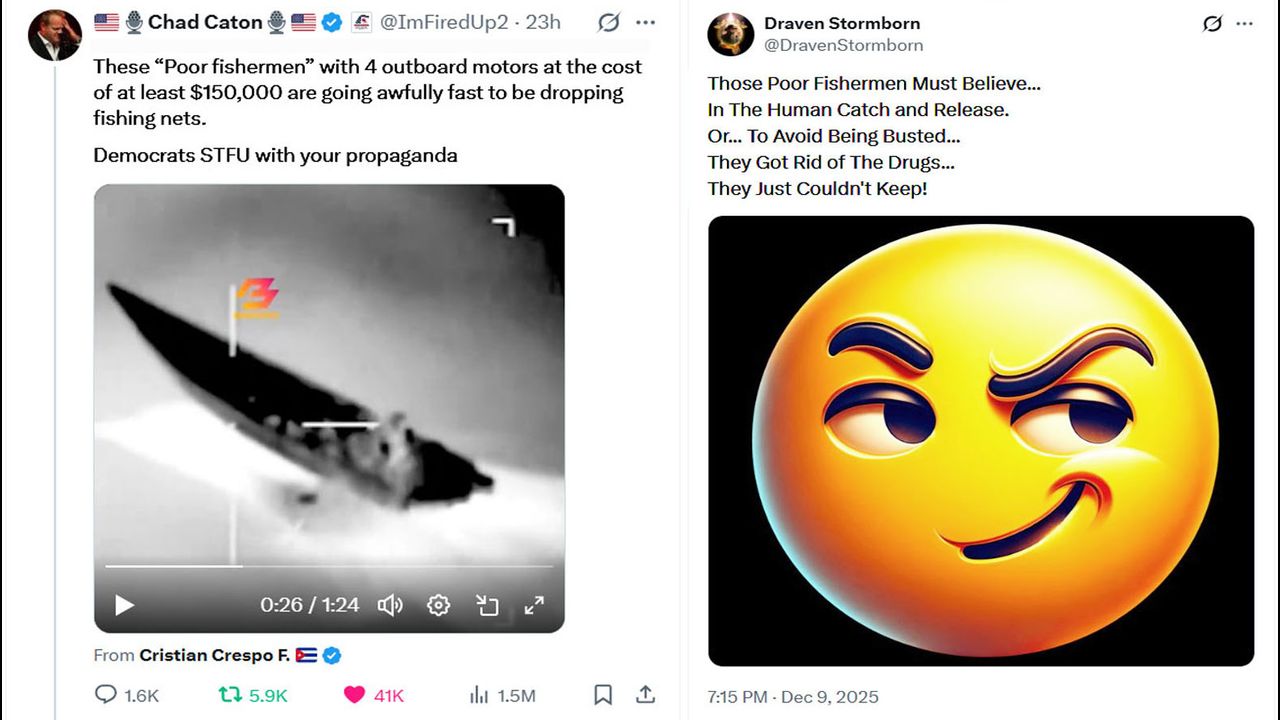View post analytics showing 1.5M views
Viewport: 1280px width, 720px height.
pyautogui.click(x=479, y=695)
